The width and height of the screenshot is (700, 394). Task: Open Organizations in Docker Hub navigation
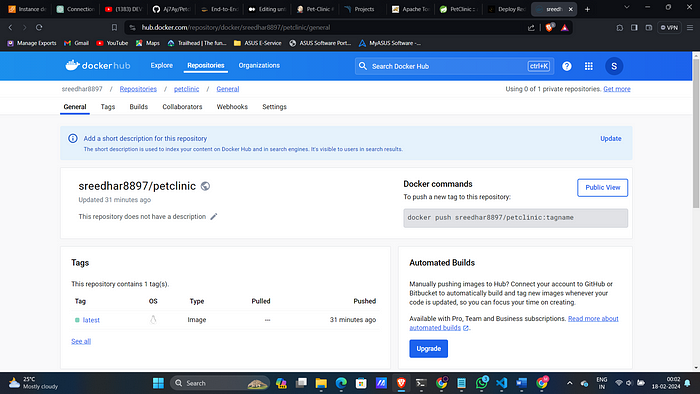[259, 65]
